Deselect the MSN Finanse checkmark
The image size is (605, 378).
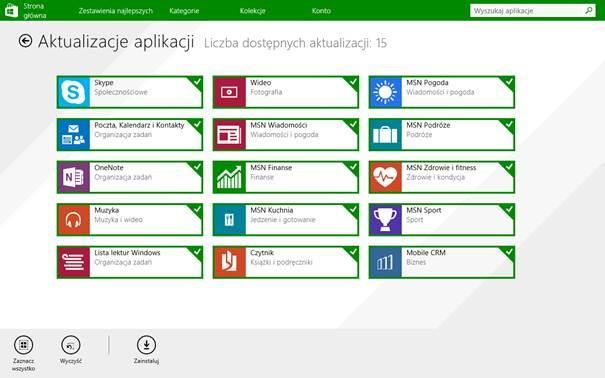353,167
